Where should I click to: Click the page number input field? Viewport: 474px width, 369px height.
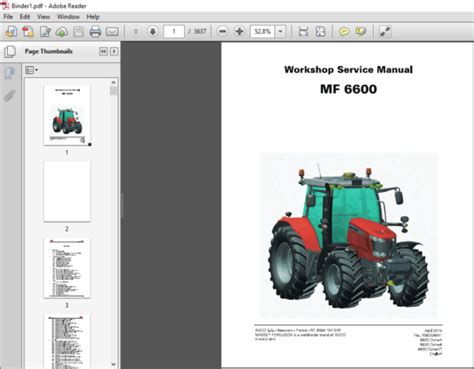click(x=174, y=32)
